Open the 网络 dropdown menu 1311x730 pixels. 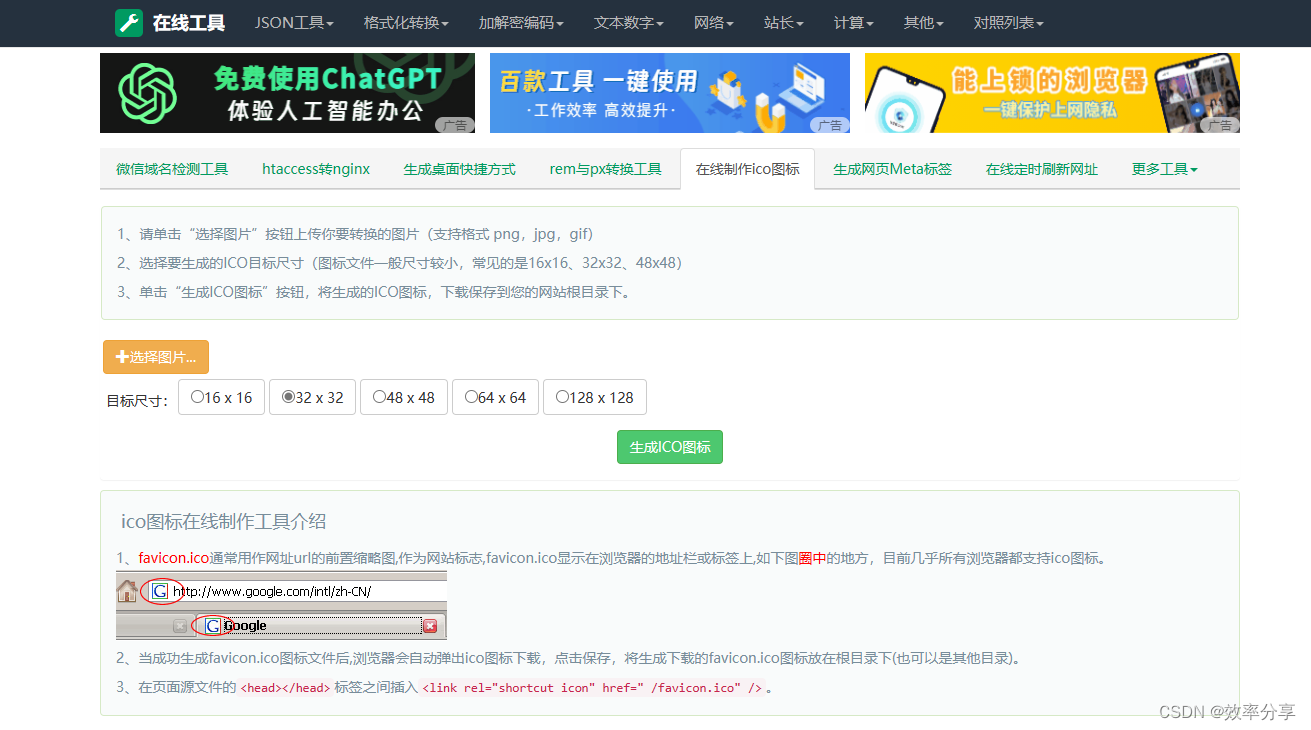pos(713,23)
